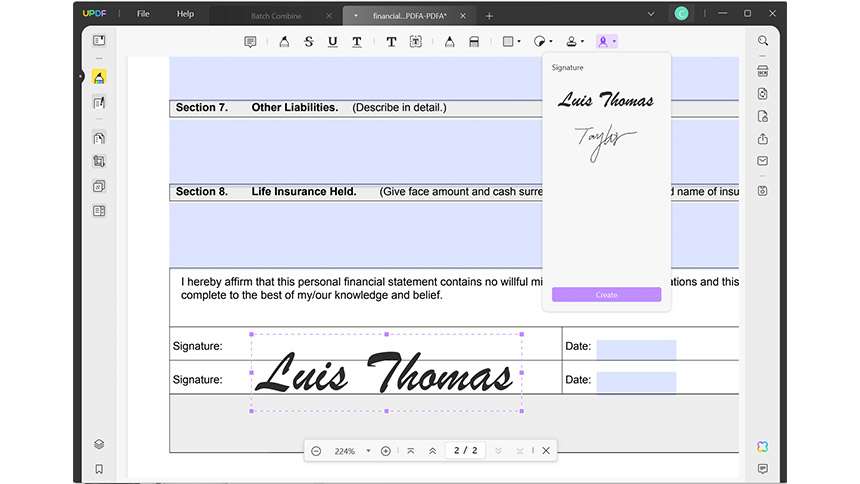Click the first Date input field

click(636, 349)
